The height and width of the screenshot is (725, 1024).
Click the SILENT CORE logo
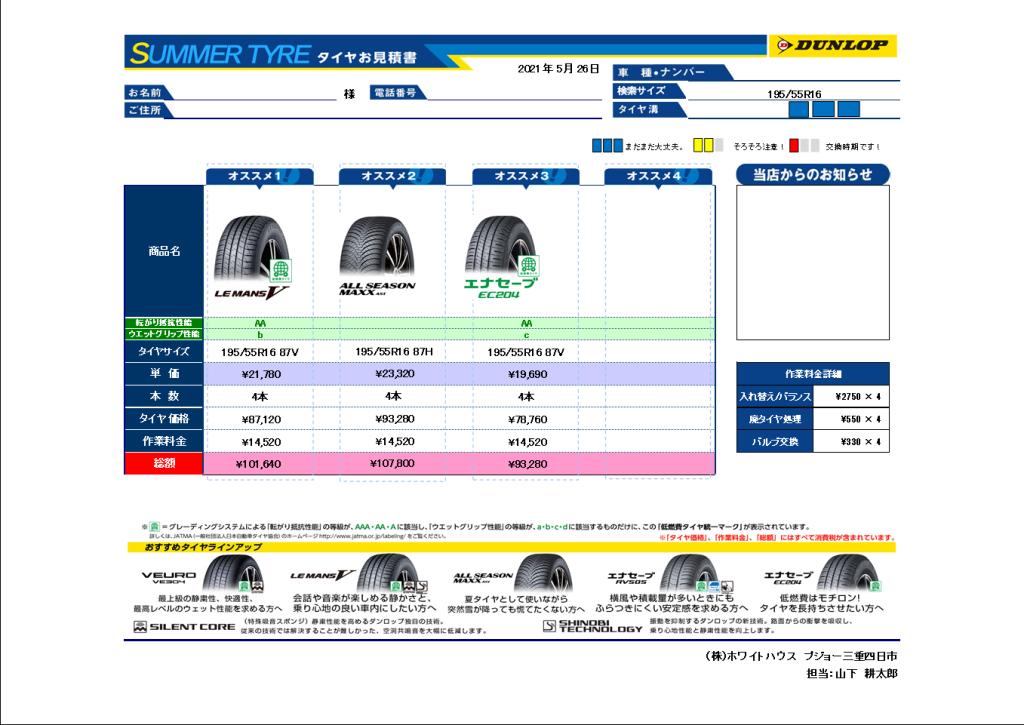pos(184,627)
